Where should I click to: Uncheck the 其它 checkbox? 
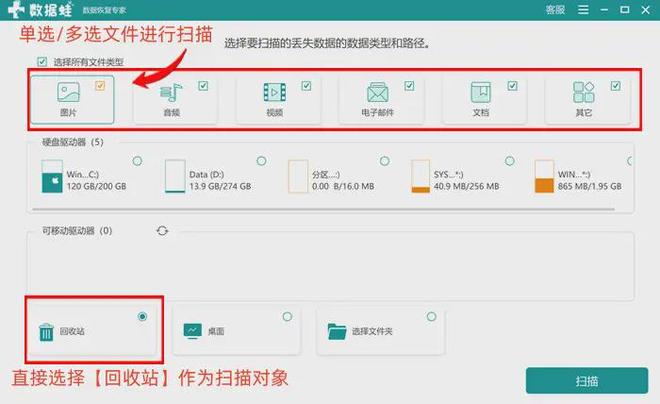click(x=615, y=86)
